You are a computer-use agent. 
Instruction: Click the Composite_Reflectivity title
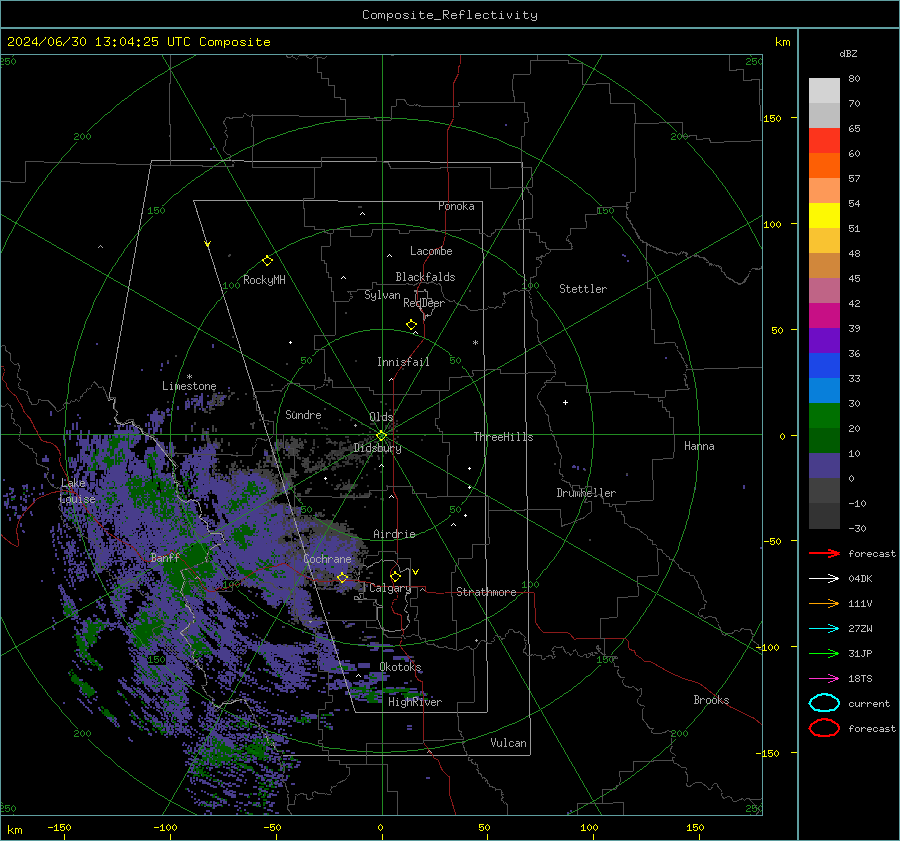point(450,15)
